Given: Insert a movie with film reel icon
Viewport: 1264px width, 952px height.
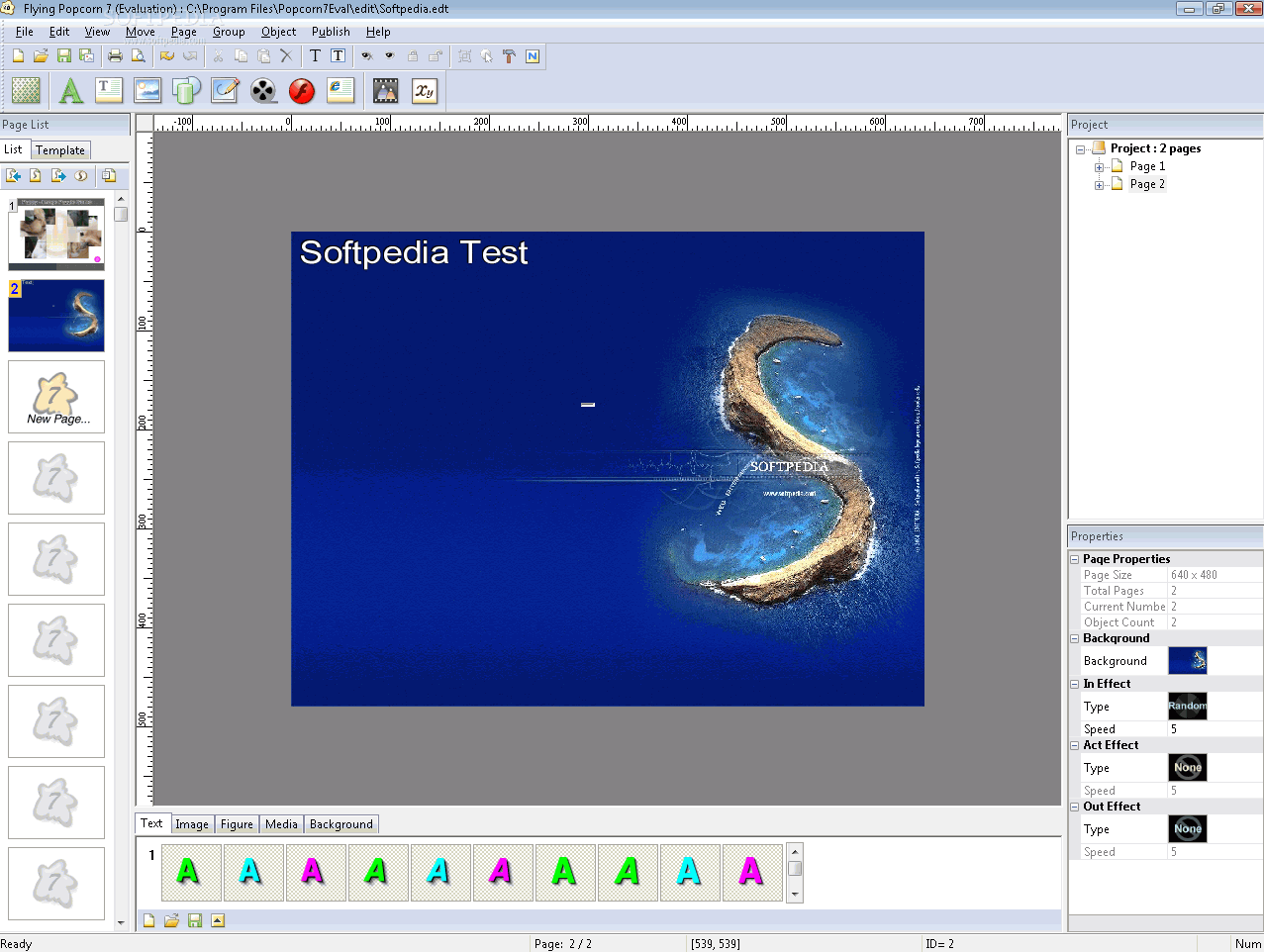Looking at the screenshot, I should 263,91.
